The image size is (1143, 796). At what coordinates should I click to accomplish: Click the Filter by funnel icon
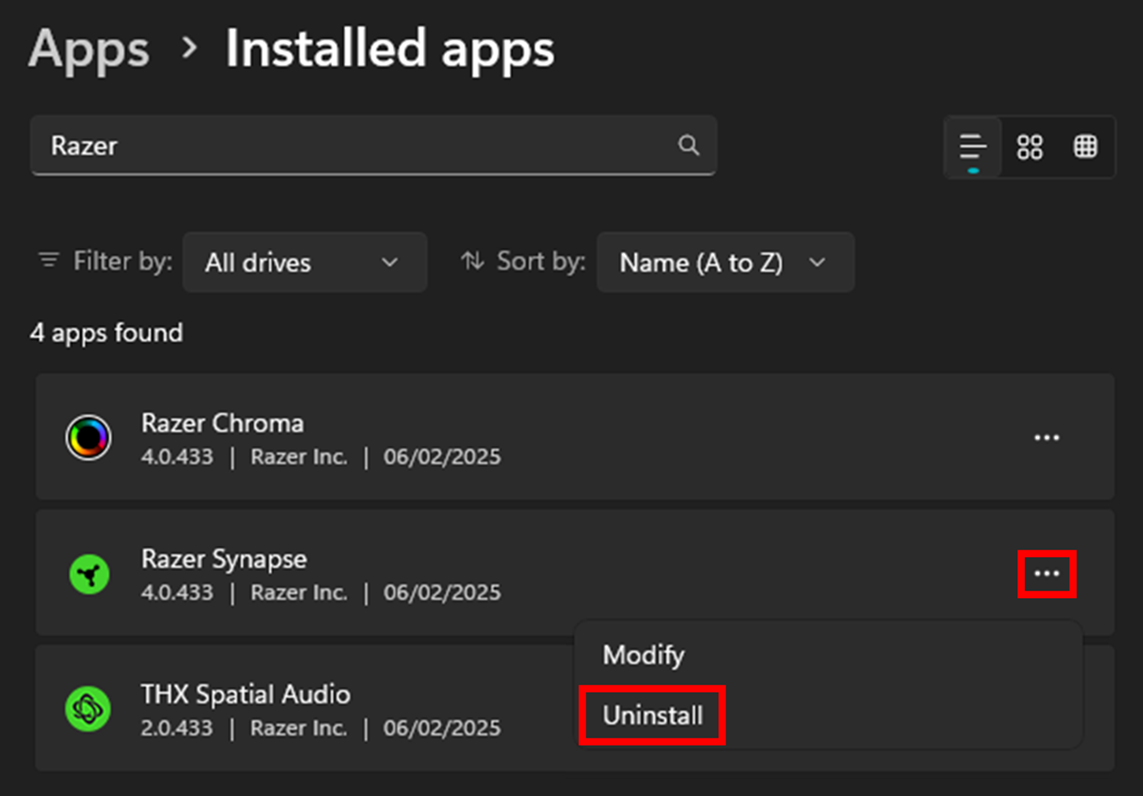tap(48, 260)
